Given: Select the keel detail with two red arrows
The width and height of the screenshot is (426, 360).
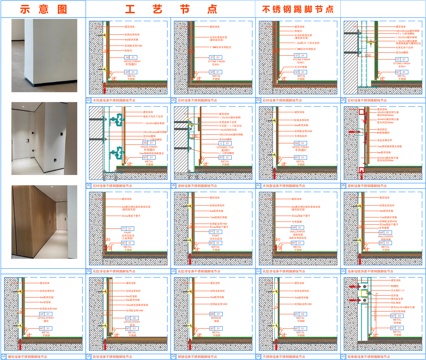Looking at the screenshot, I should pyautogui.click(x=383, y=314).
